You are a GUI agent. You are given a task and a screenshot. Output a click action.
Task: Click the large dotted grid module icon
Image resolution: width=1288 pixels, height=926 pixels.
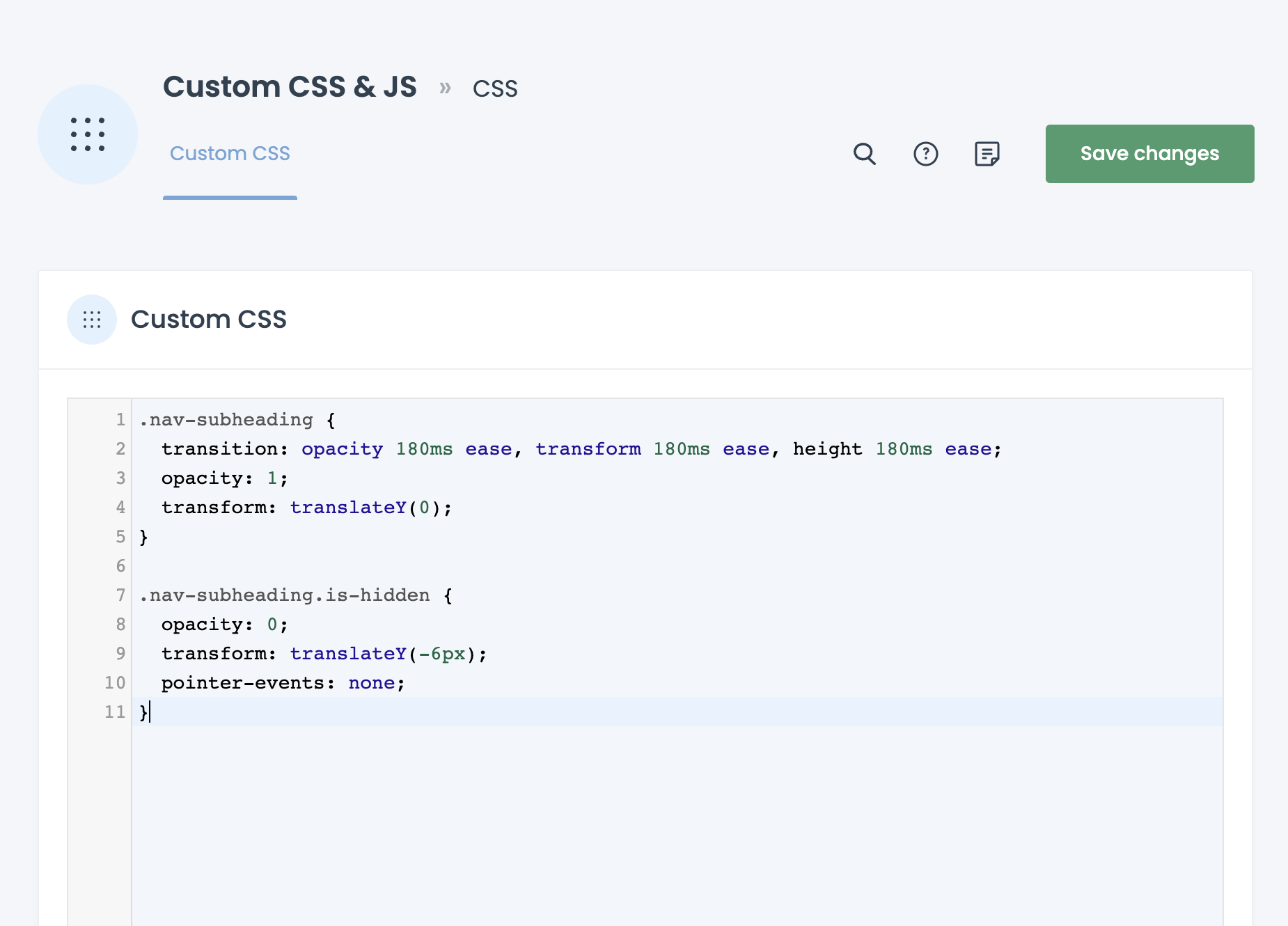[88, 134]
